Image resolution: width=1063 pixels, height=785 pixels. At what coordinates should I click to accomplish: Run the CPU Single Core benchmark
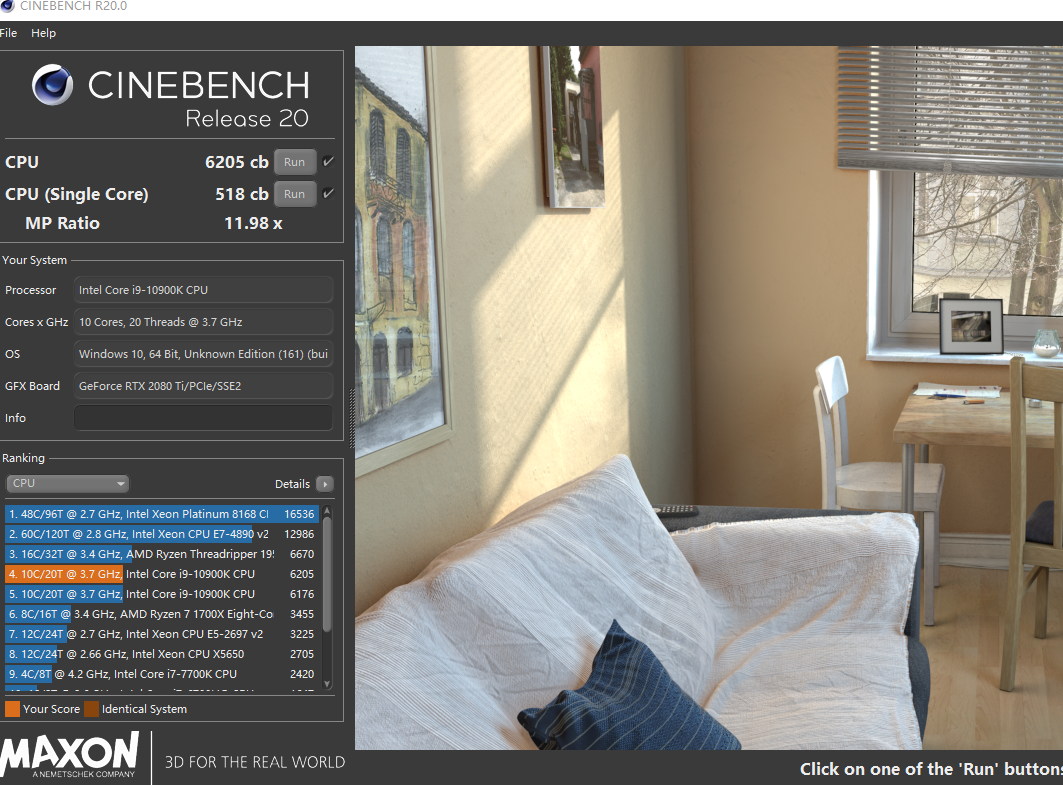294,194
